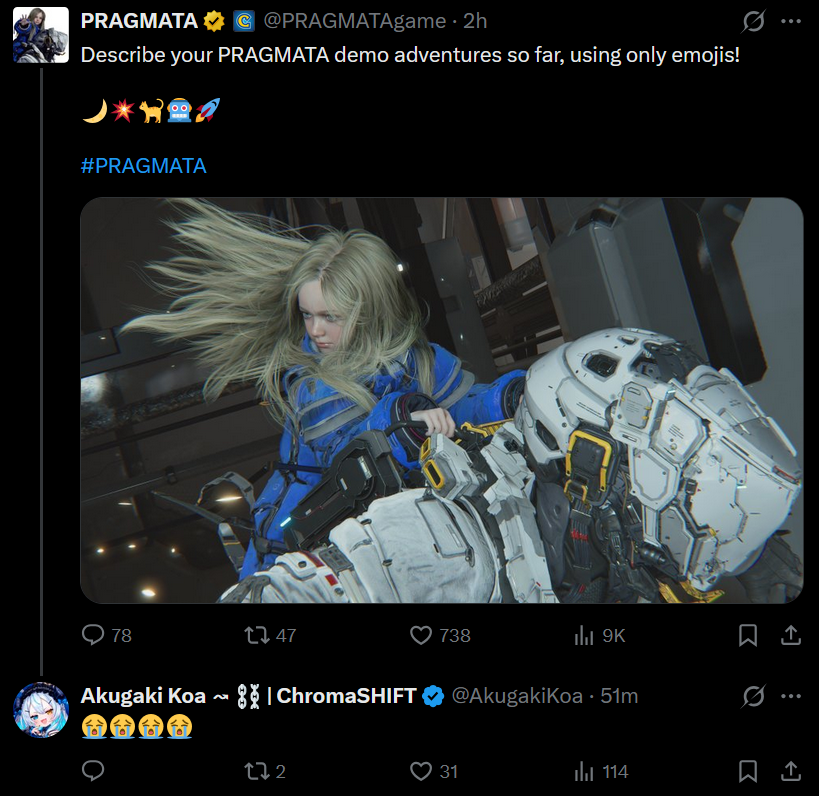Open reply on PRAGMATA post with 78 comments
The image size is (819, 796).
coord(107,635)
